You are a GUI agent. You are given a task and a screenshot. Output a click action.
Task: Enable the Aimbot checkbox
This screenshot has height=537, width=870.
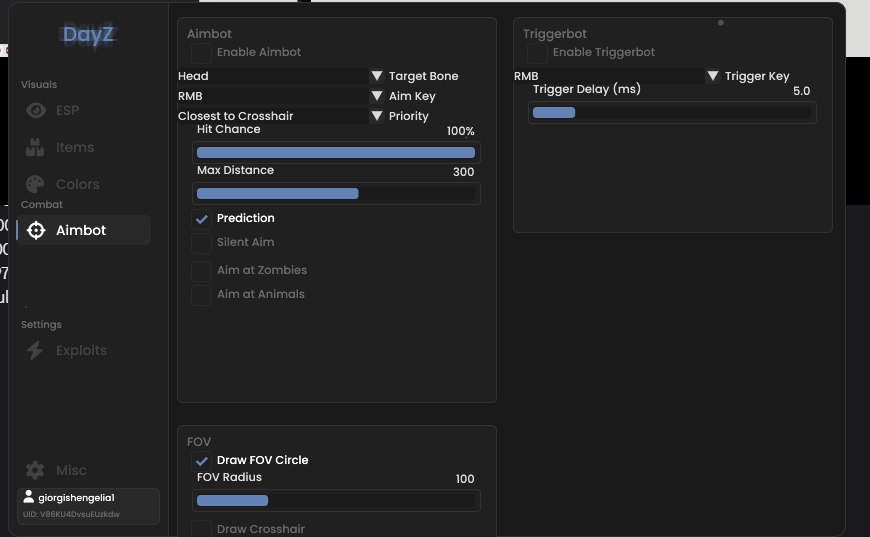coord(201,53)
